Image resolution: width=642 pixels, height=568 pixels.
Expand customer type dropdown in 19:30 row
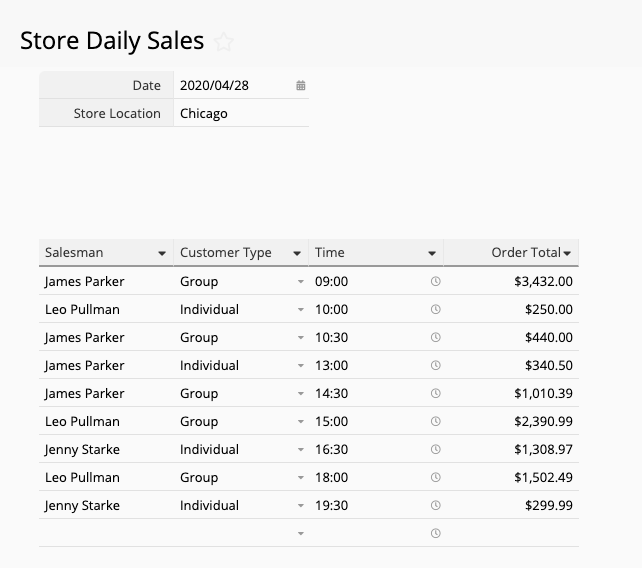pyautogui.click(x=301, y=506)
